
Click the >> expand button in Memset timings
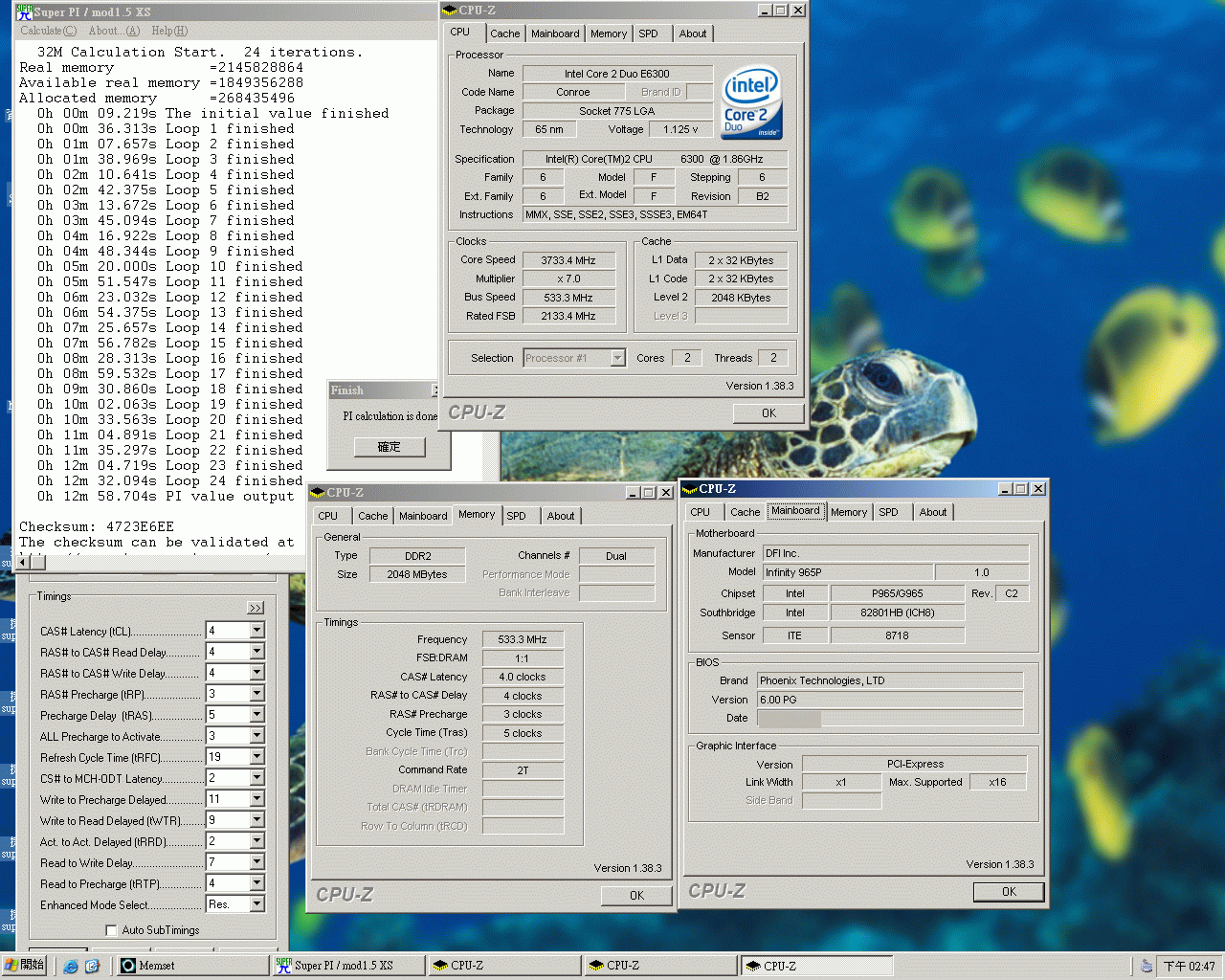[x=256, y=608]
